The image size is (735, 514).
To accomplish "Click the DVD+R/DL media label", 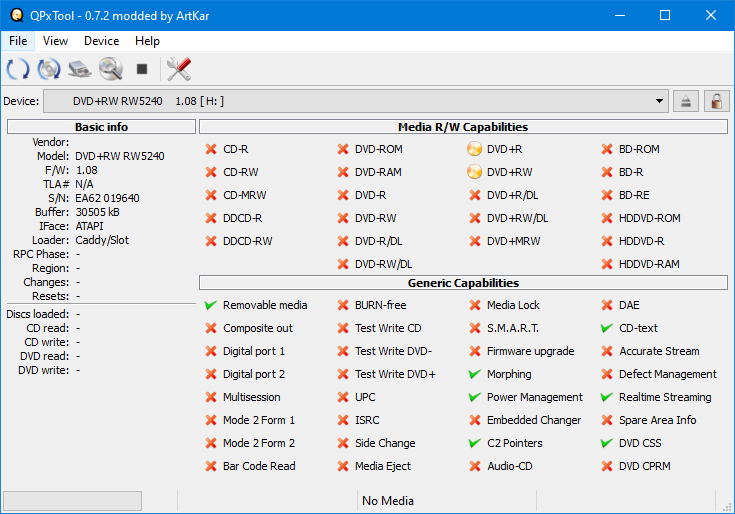I will tap(513, 195).
